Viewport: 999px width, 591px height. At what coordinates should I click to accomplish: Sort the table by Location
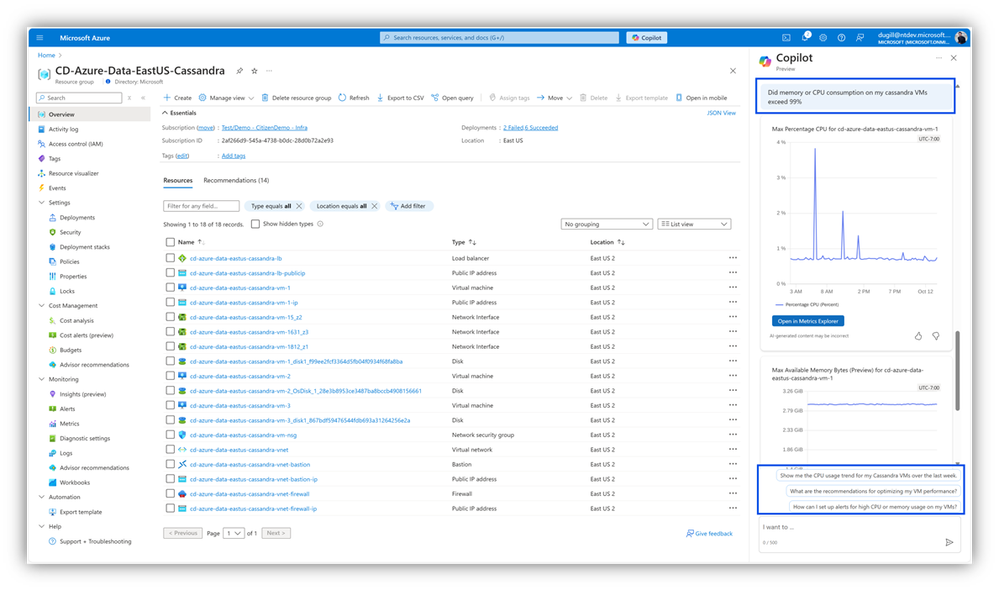(607, 242)
